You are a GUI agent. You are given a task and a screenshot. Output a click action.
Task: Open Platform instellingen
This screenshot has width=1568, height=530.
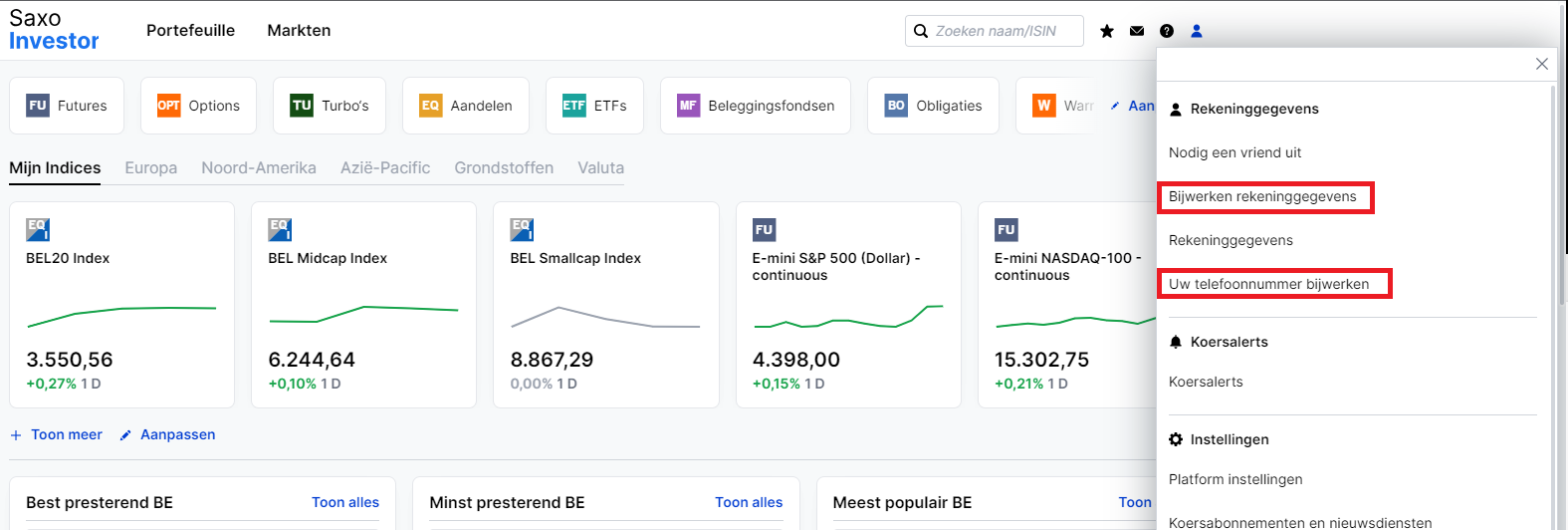(x=1235, y=479)
